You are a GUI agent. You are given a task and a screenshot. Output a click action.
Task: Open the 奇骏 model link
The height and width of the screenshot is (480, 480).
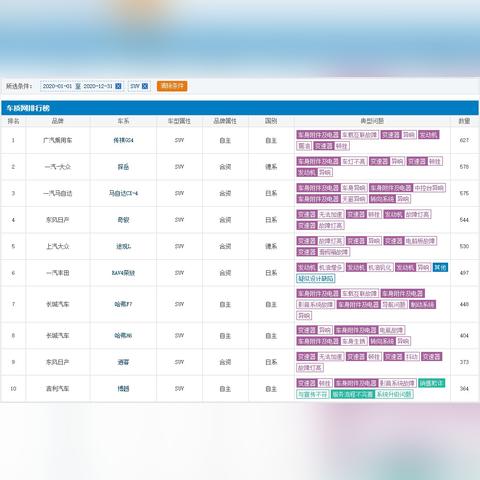[123, 220]
